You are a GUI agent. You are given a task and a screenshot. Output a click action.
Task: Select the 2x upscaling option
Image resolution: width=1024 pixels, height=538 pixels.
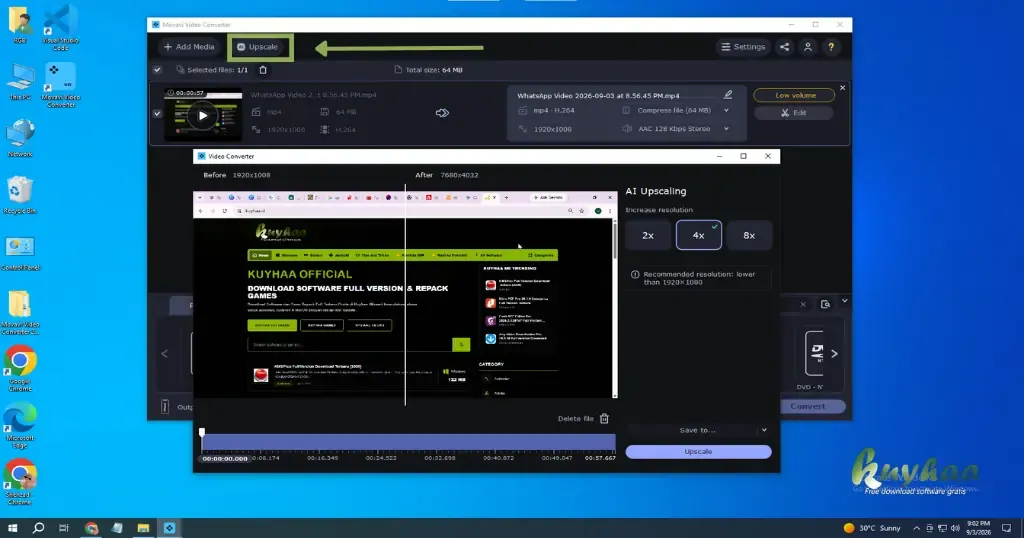[x=648, y=235]
